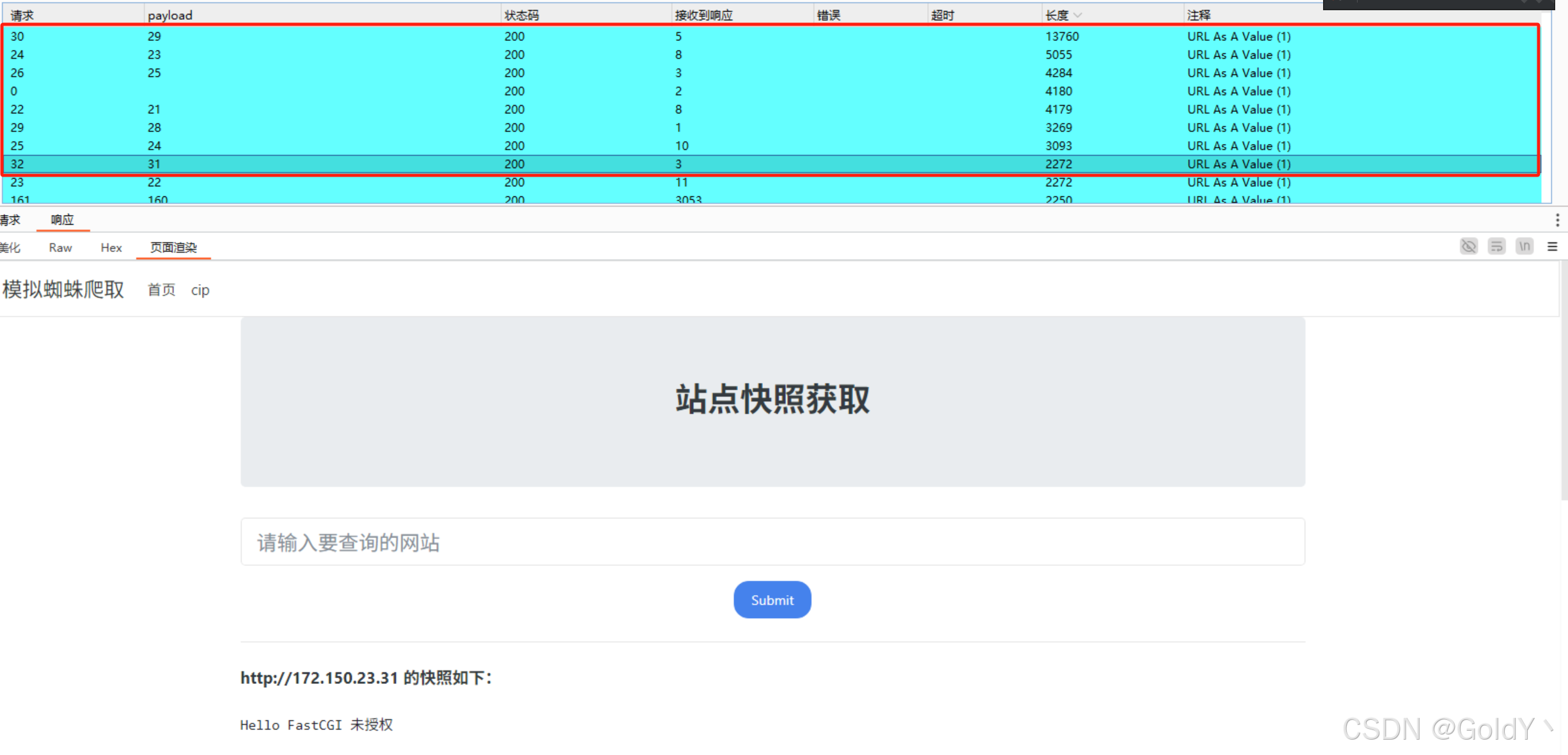
Task: Click the website query input field
Action: click(x=772, y=542)
